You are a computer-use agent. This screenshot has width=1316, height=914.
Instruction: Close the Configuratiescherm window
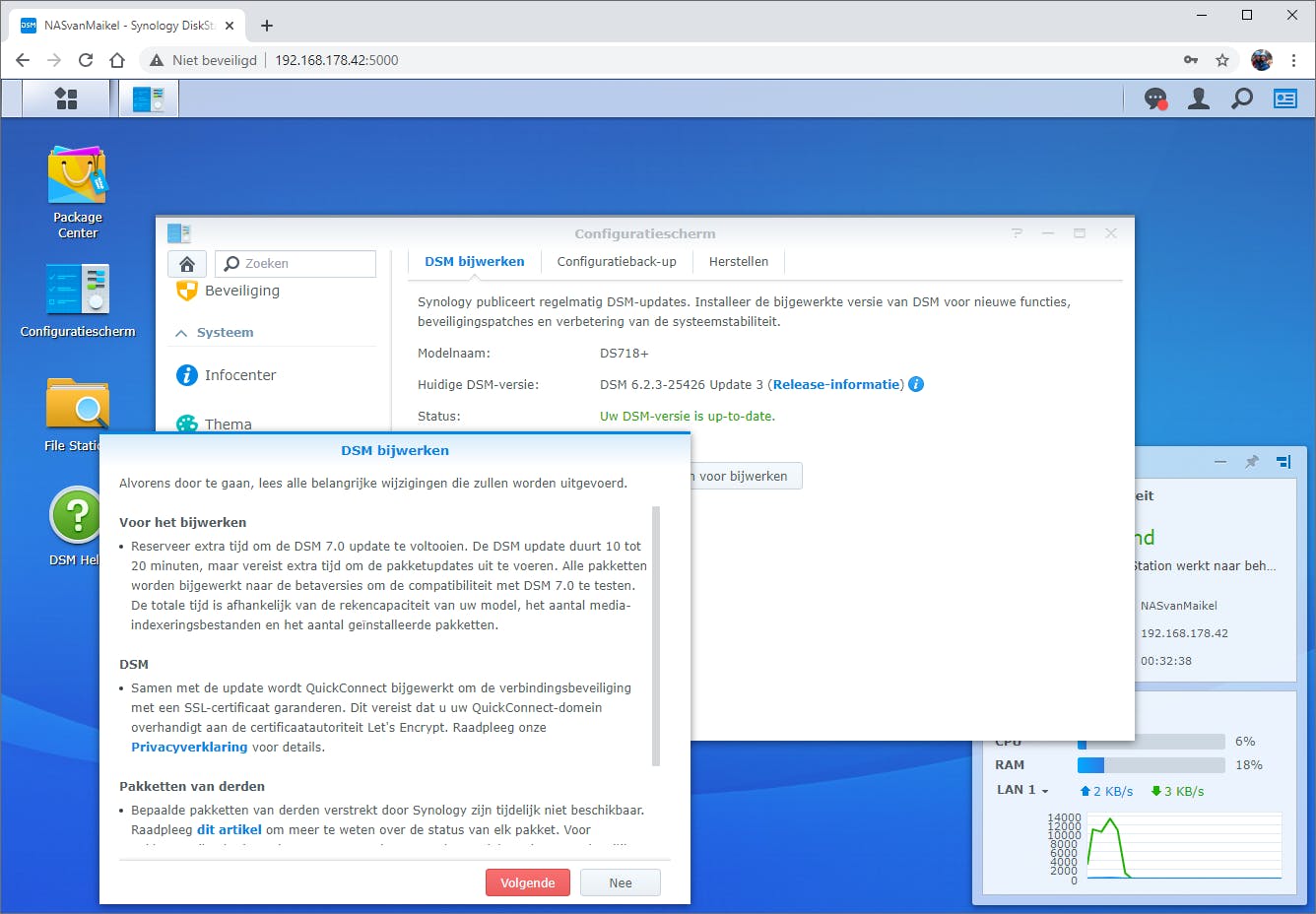[1111, 233]
